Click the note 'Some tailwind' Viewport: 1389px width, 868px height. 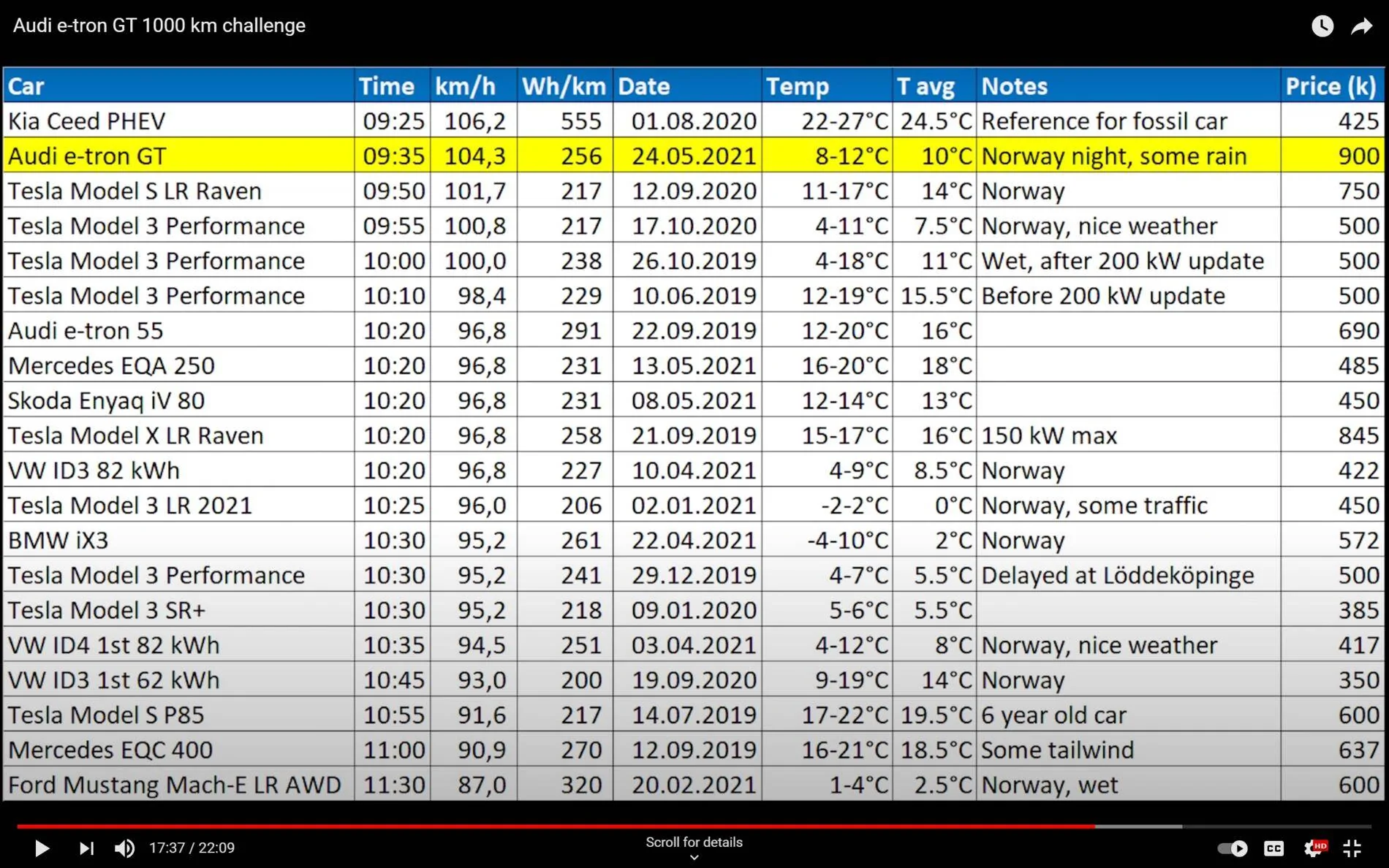[x=1057, y=750]
